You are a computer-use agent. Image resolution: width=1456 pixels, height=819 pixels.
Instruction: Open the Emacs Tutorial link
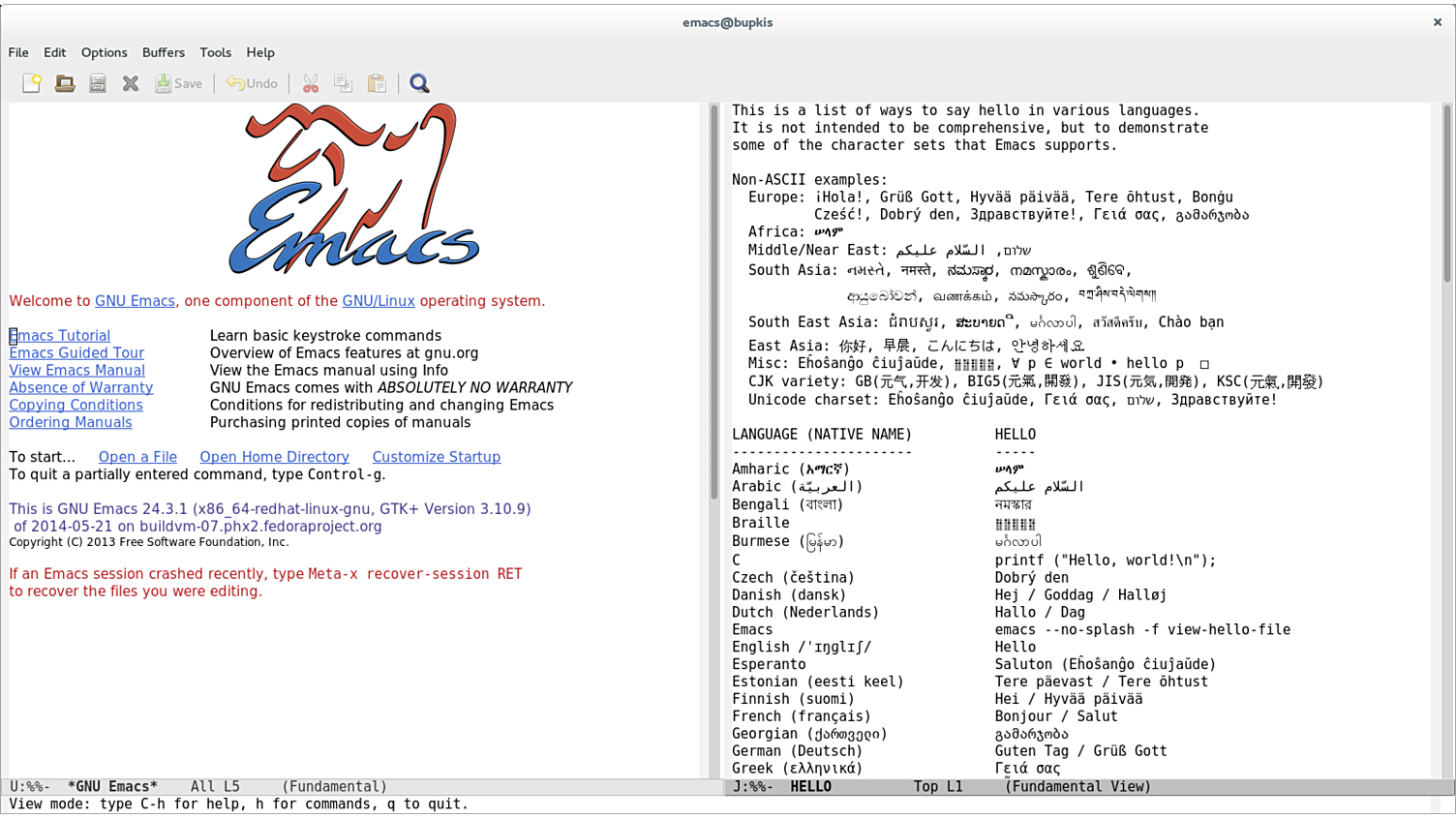click(60, 336)
